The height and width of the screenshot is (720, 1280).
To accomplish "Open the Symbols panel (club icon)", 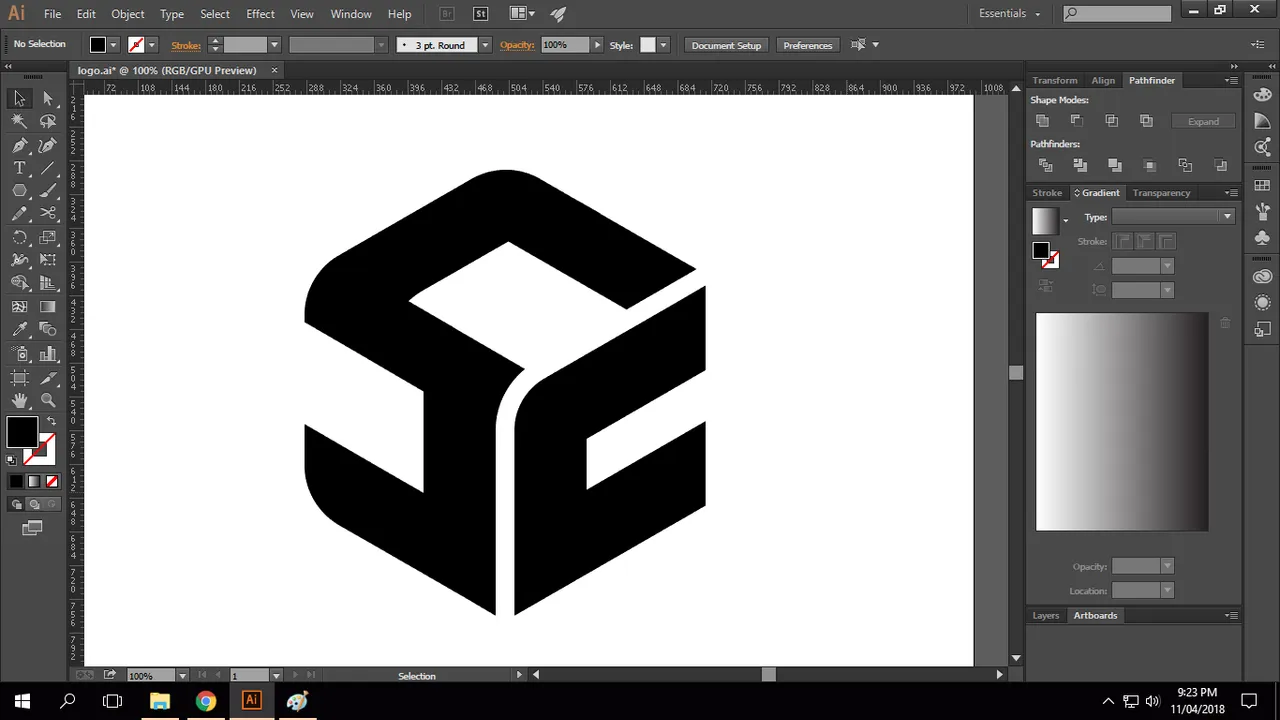I will [1262, 237].
